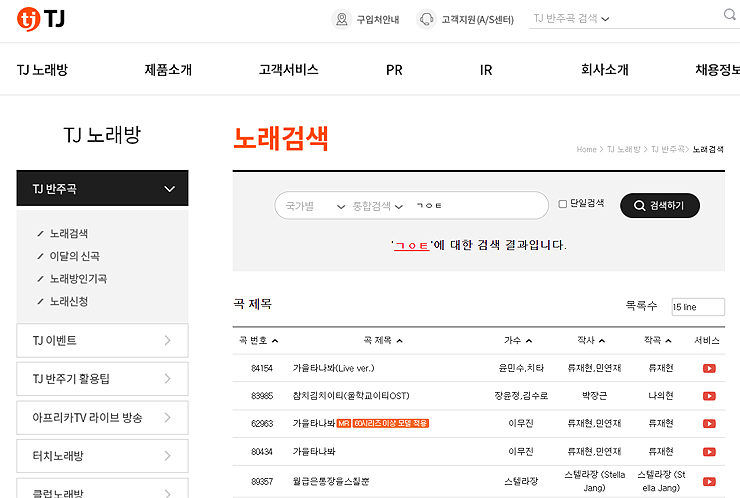Open the 고객서비스 main menu
740x498 pixels.
(x=288, y=70)
